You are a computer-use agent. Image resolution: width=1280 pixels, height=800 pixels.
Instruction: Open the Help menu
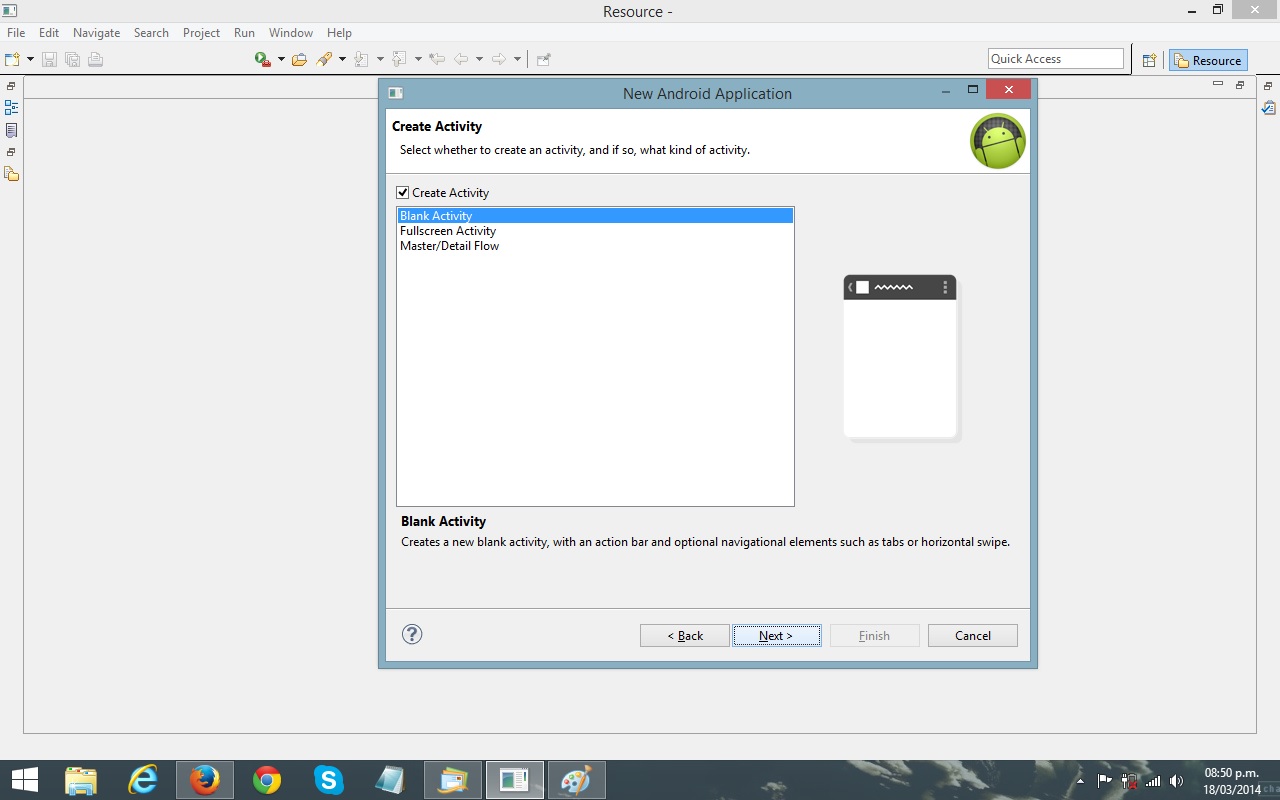click(339, 33)
